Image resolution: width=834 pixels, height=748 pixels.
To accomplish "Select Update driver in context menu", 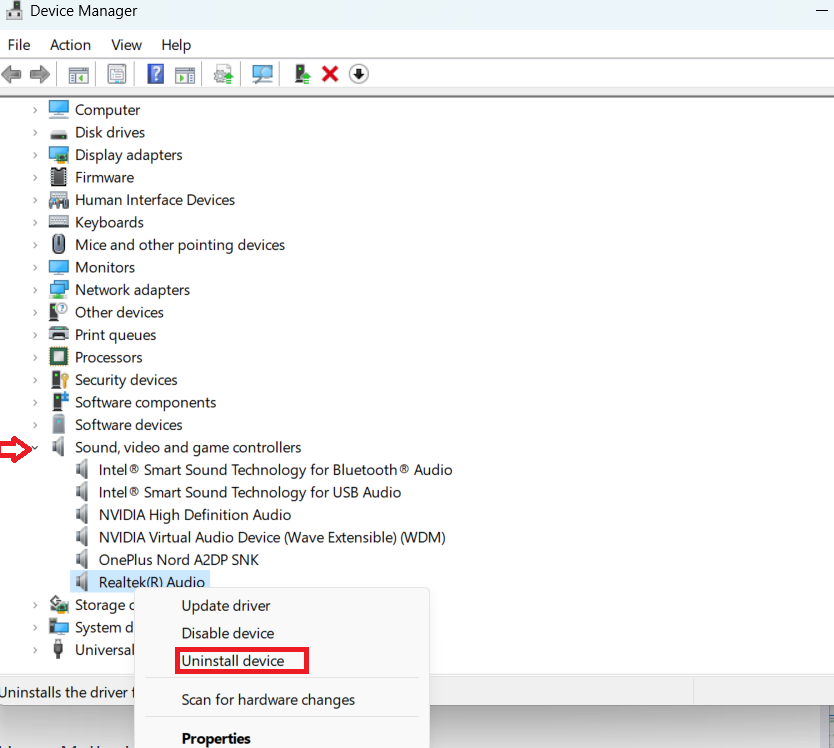I will pos(226,606).
